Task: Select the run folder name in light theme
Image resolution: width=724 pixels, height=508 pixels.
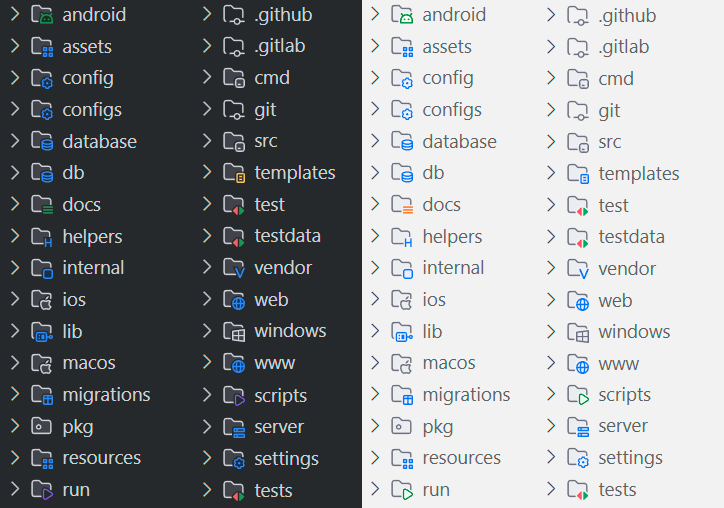Action: click(x=436, y=490)
